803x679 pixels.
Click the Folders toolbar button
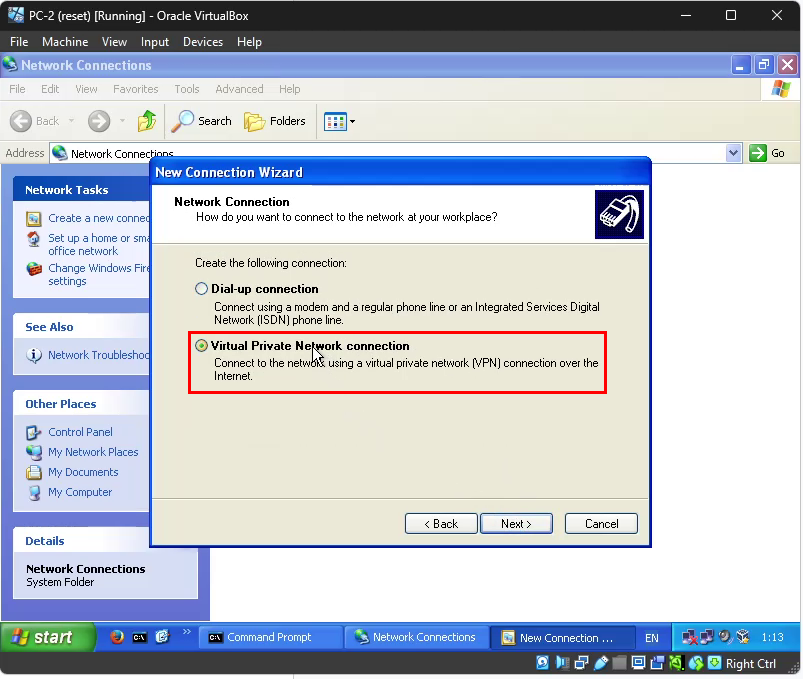(x=274, y=121)
